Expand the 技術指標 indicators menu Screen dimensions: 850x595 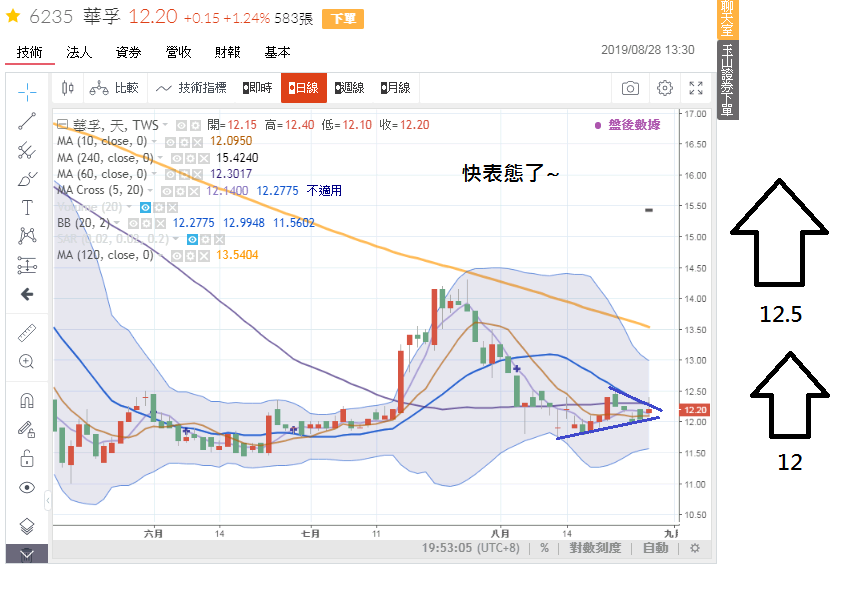coord(190,88)
